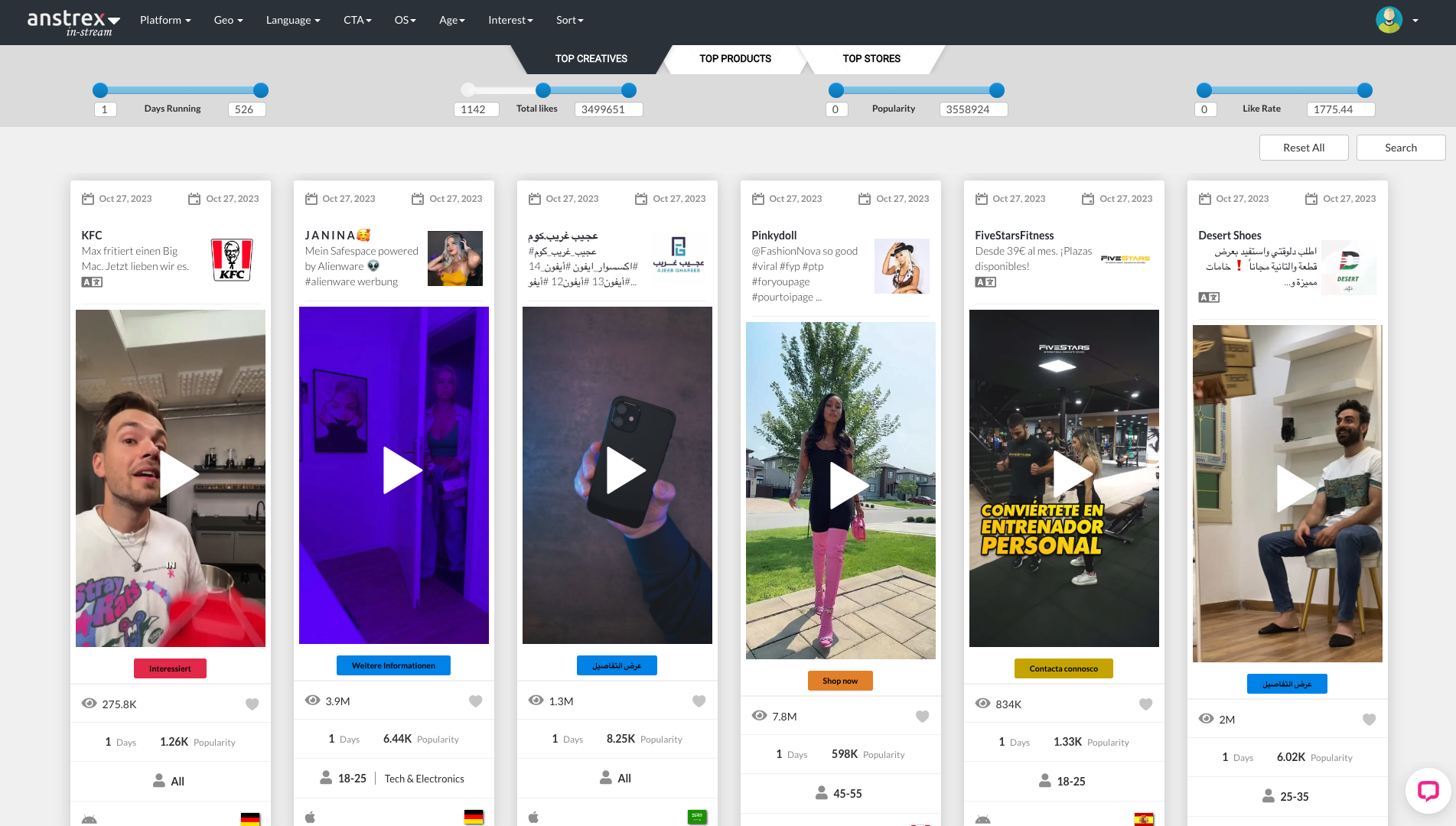This screenshot has height=826, width=1456.
Task: Open the Geo filter dropdown
Action: click(x=228, y=20)
